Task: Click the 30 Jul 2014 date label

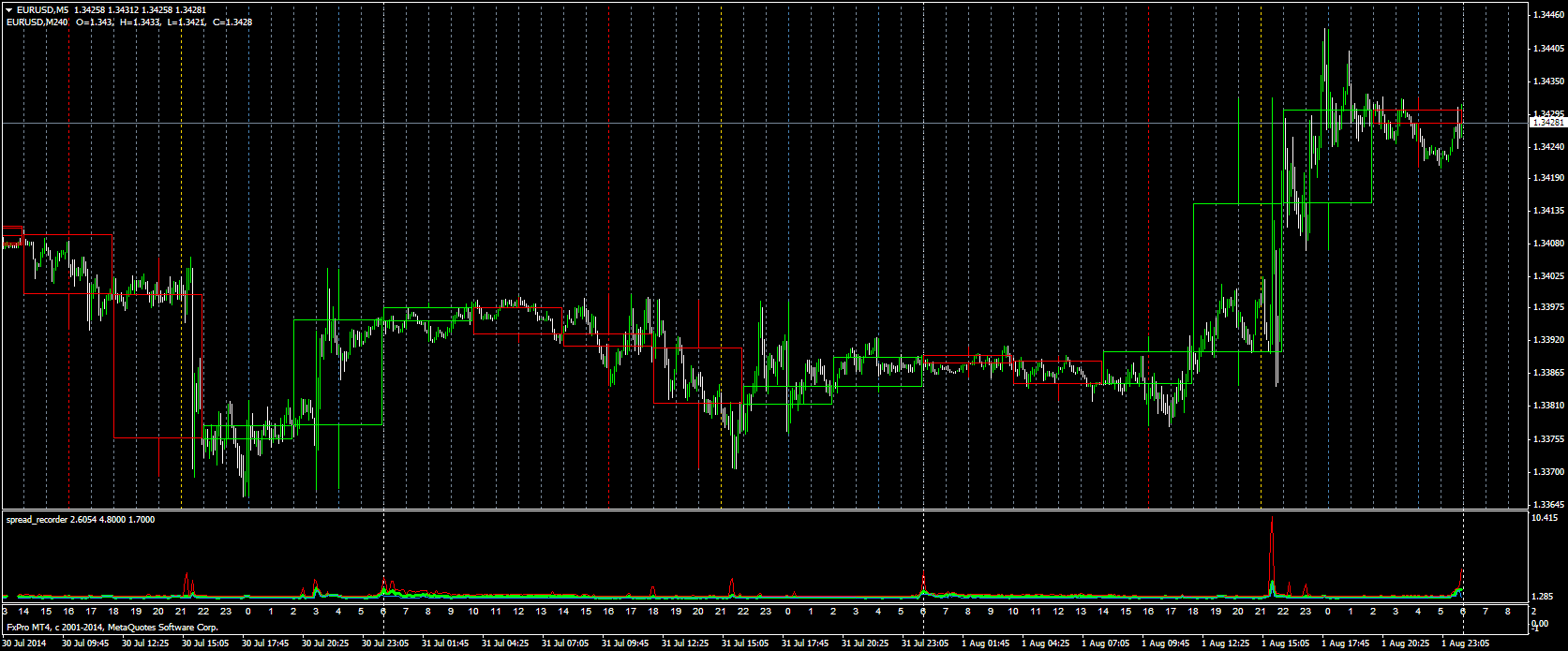Action: point(24,644)
